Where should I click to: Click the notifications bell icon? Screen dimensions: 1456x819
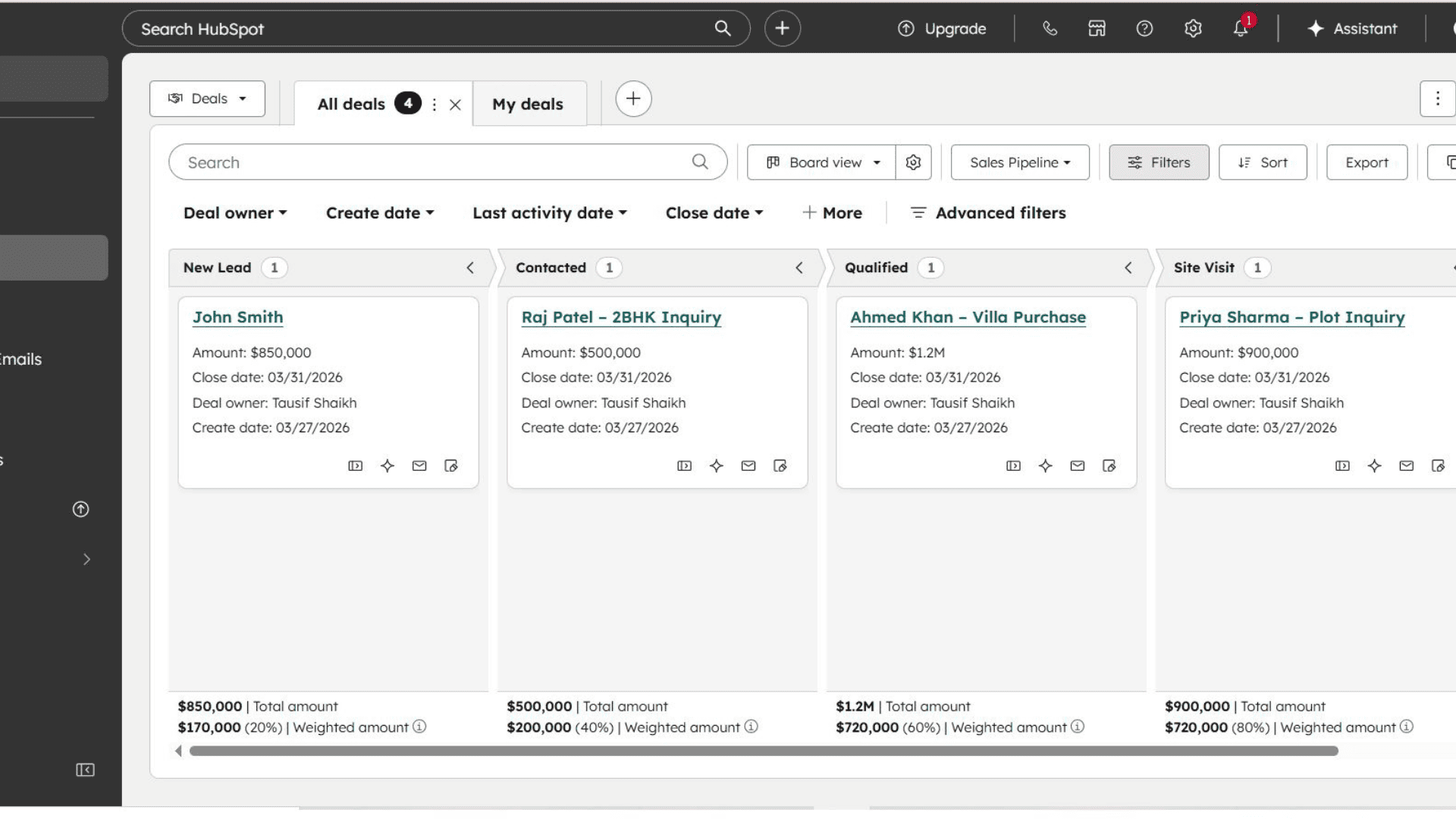[1241, 29]
